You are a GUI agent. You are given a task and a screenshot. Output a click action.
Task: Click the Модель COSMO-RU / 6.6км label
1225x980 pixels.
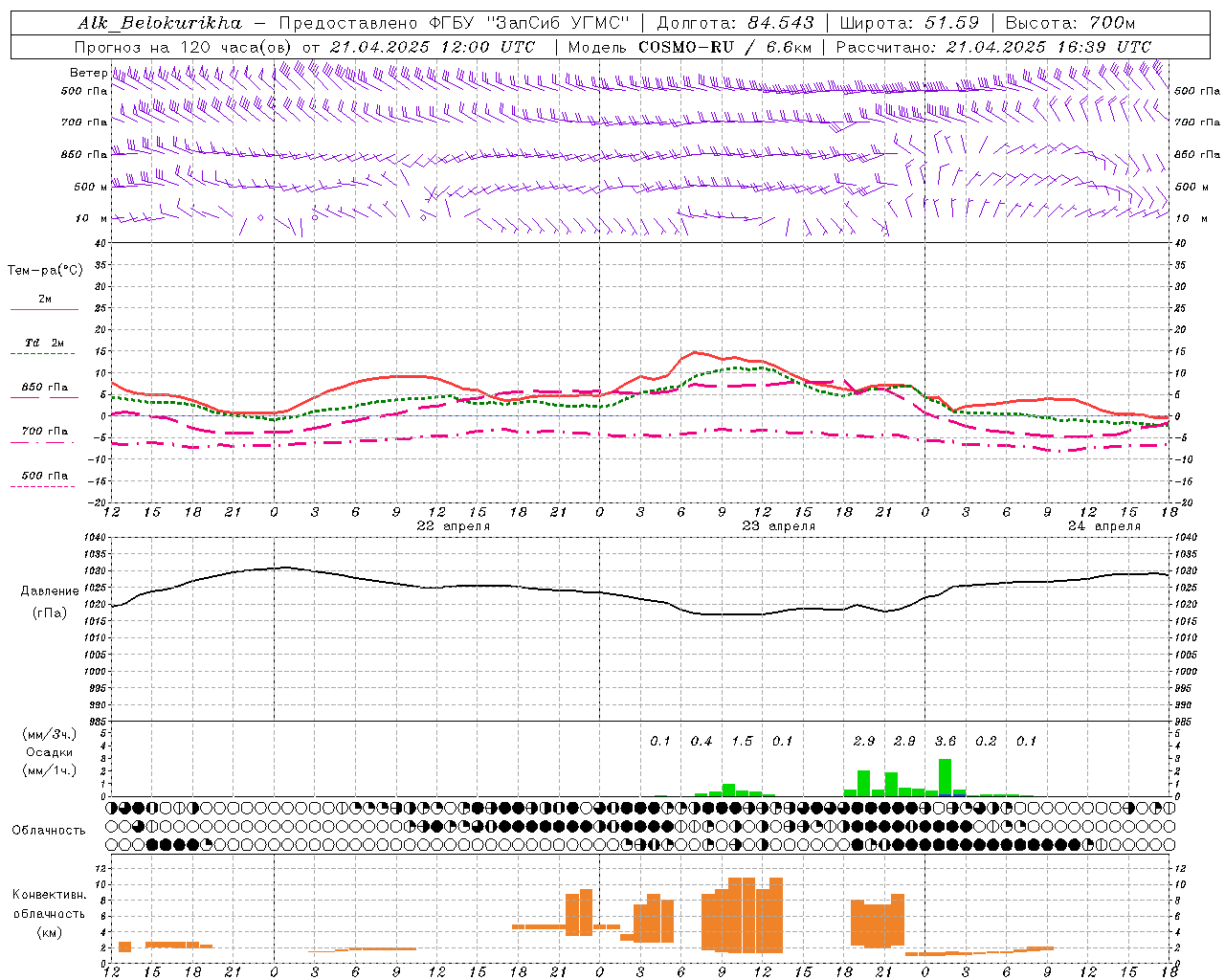tap(690, 47)
